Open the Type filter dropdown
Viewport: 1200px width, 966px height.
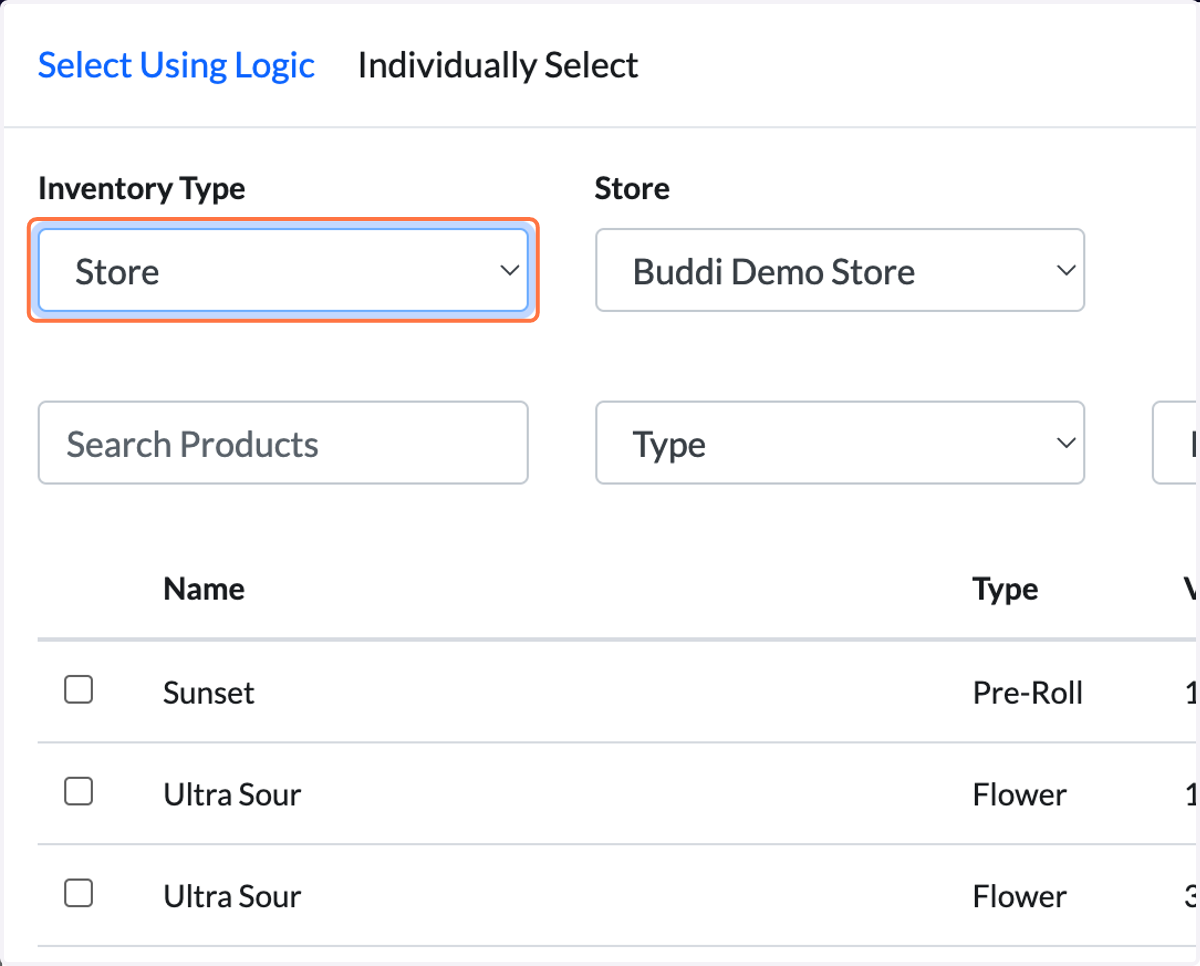840,444
